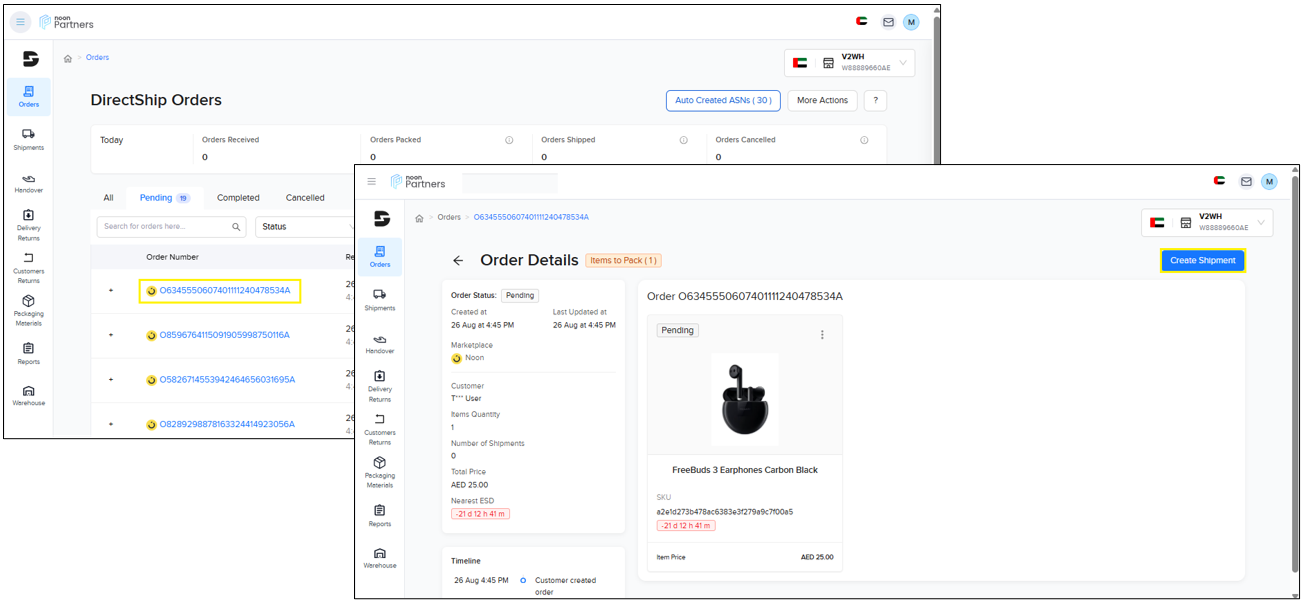Viewport: 1304px width, 602px height.
Task: Switch to the Pending orders tab
Action: (165, 198)
